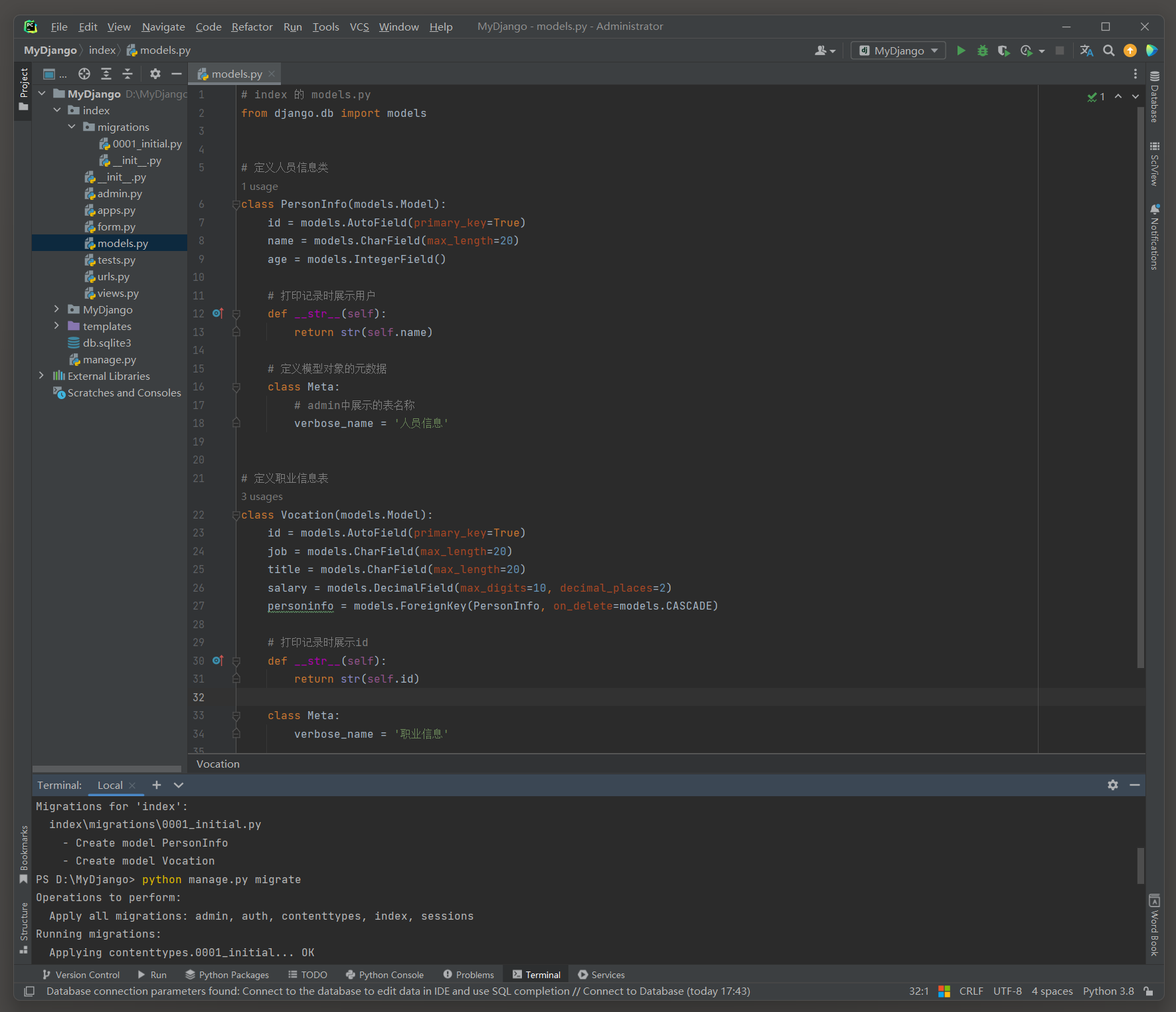Go to the previous highlighted problem
The image size is (1176, 1012).
(x=1118, y=97)
